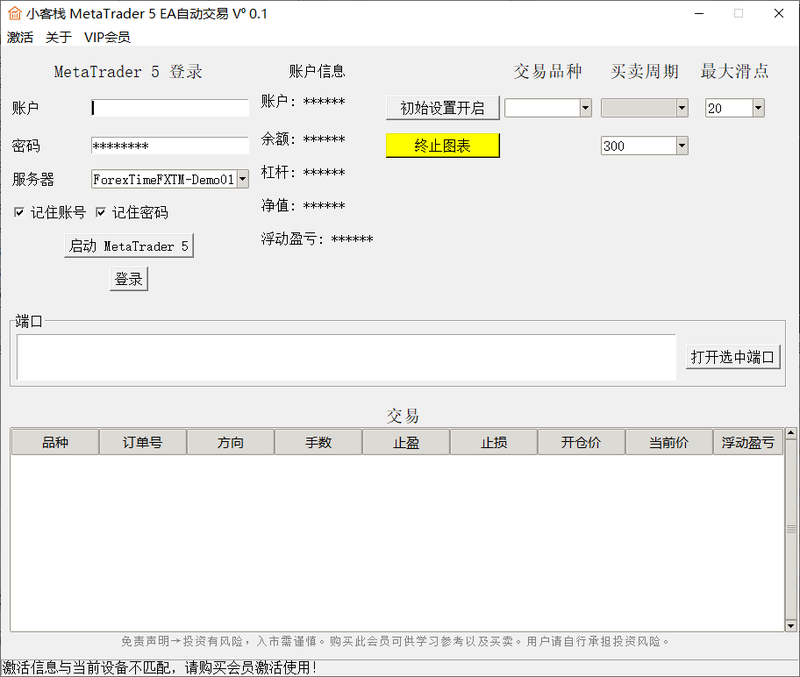This screenshot has width=800, height=677.
Task: Click the trade table scroll down arrow
Action: 791,625
